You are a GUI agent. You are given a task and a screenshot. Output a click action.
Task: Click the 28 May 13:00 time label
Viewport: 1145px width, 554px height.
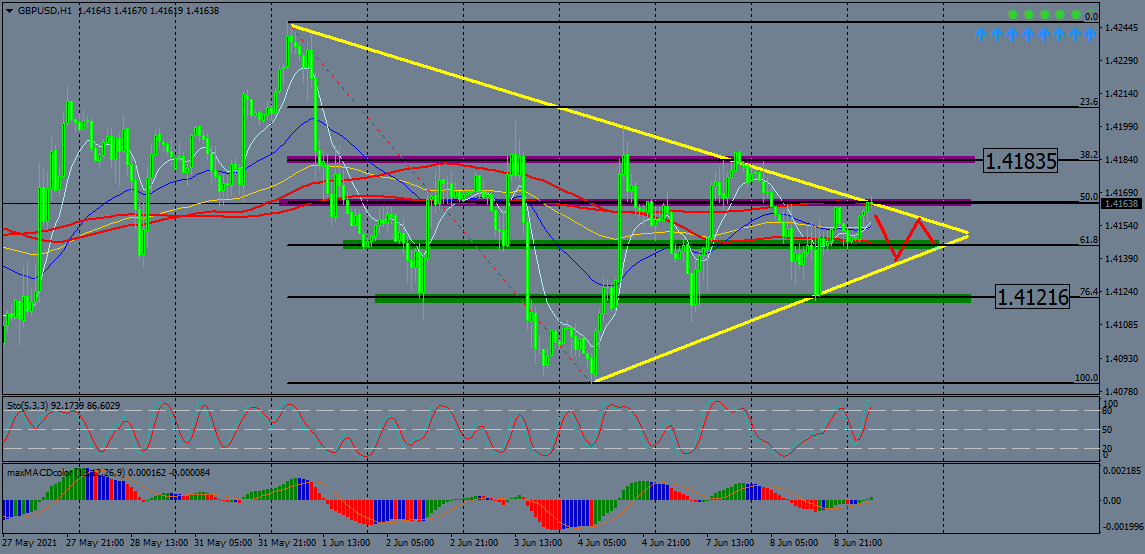click(x=158, y=544)
